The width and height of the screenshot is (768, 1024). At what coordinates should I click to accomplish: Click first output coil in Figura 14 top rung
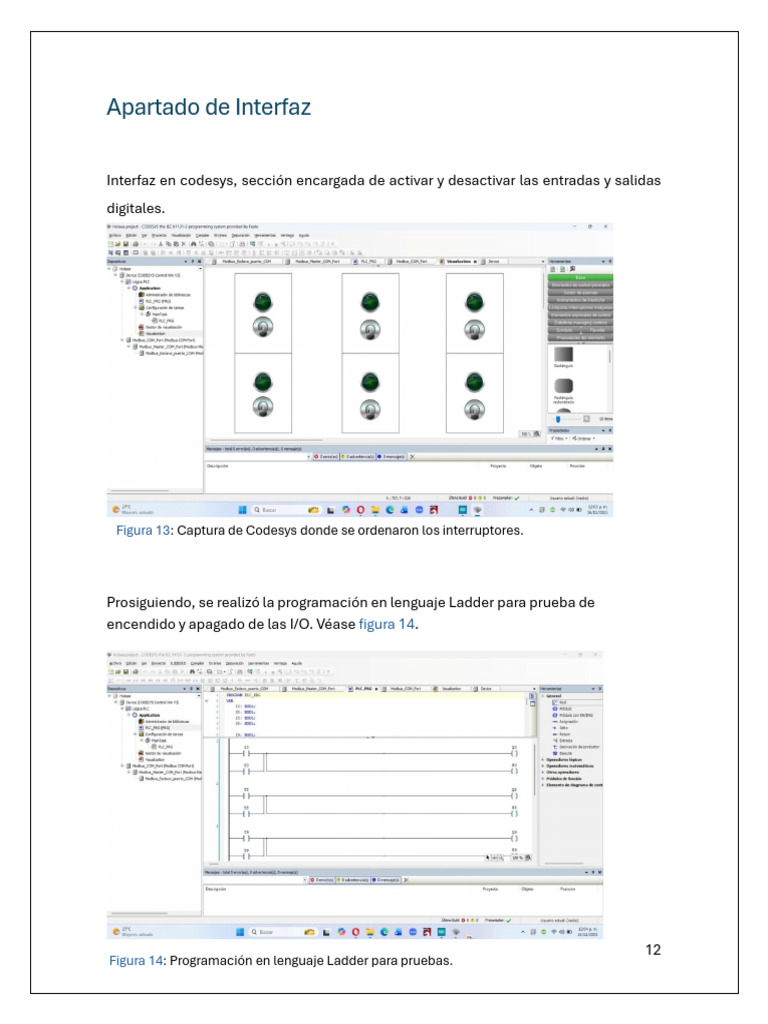coord(514,753)
